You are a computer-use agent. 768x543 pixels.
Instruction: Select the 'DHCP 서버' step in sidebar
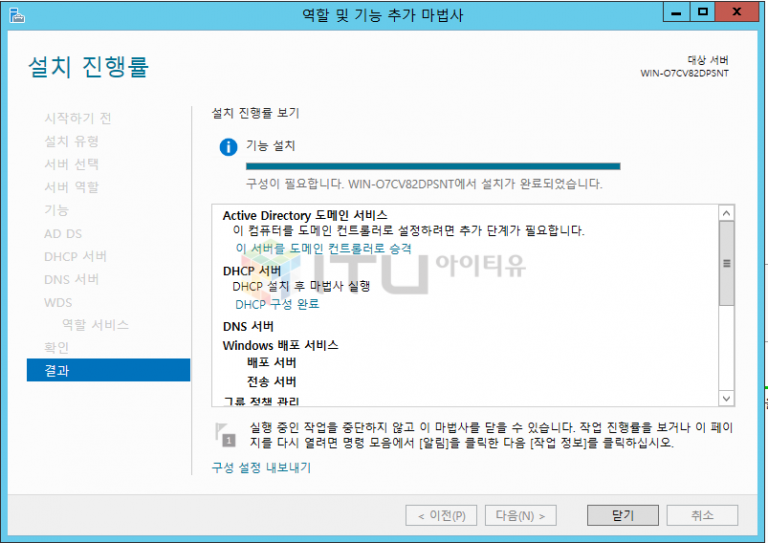[x=75, y=256]
